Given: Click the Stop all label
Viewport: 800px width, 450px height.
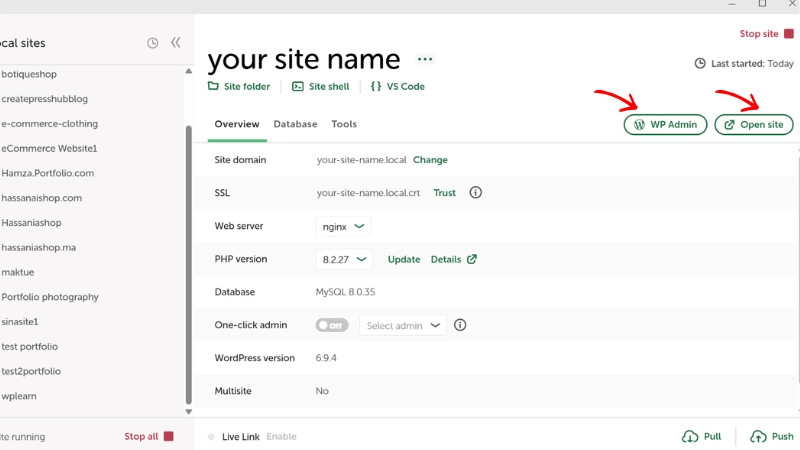Looking at the screenshot, I should [141, 436].
